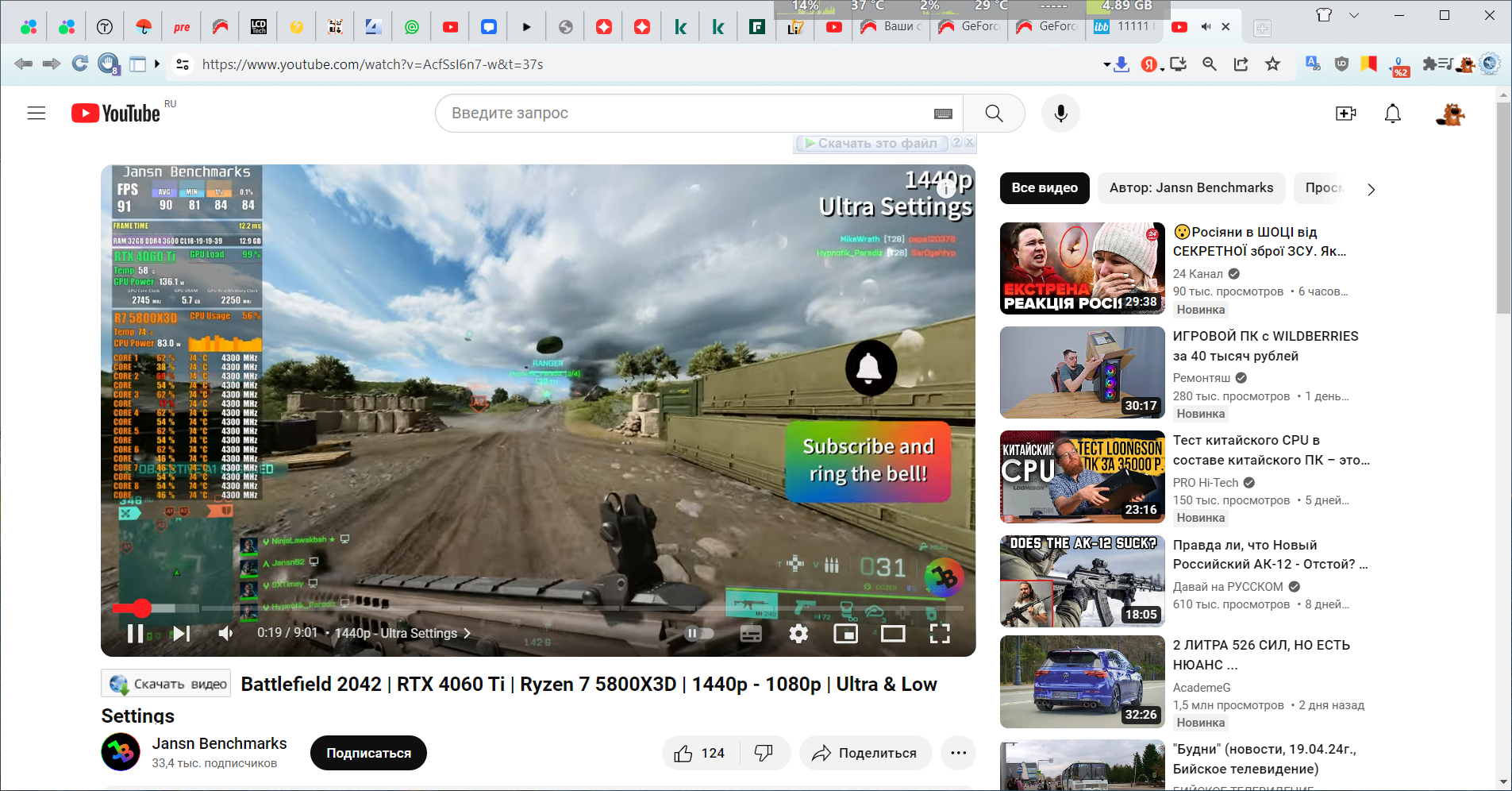This screenshot has height=791, width=1512.
Task: Click the browser forward arrow
Action: pyautogui.click(x=52, y=64)
